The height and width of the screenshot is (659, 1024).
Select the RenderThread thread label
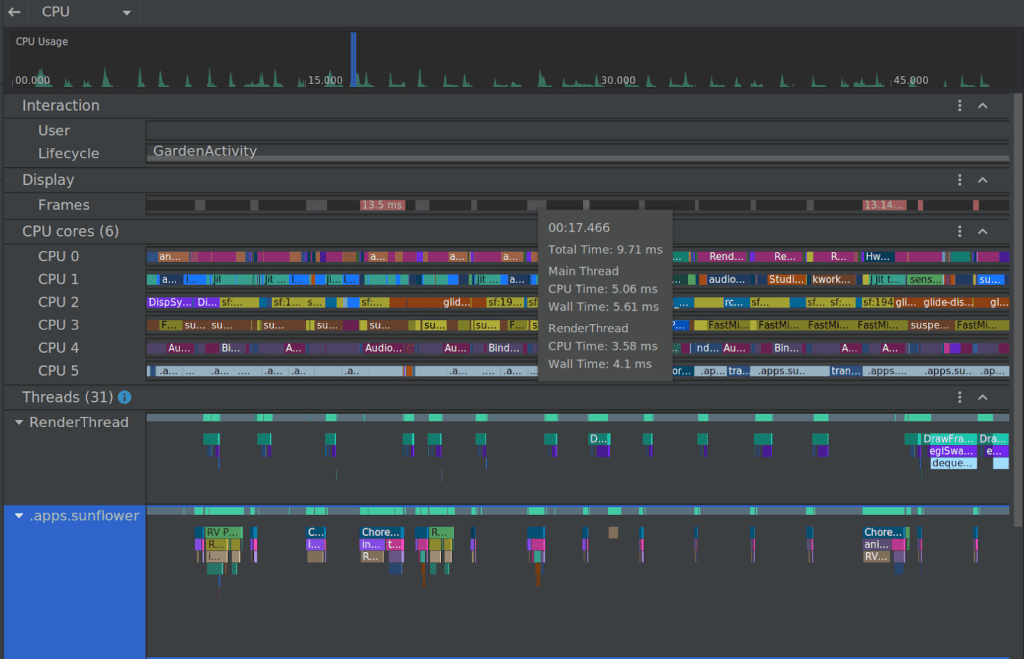pyautogui.click(x=80, y=422)
